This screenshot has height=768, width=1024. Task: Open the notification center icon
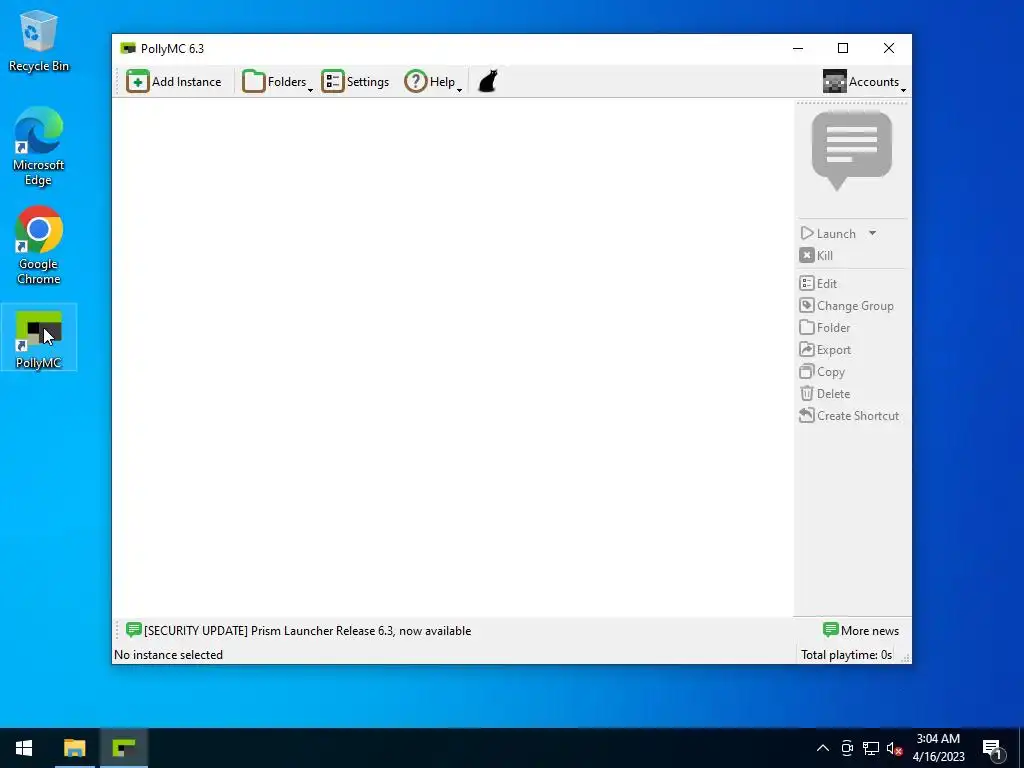coord(992,749)
